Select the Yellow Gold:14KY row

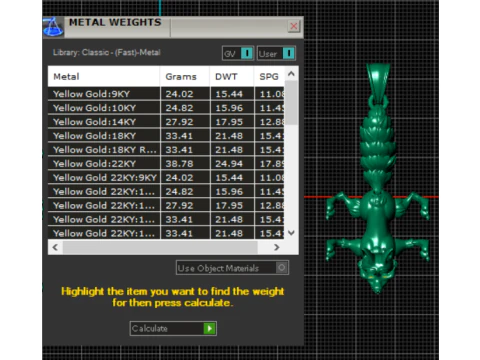click(166, 122)
